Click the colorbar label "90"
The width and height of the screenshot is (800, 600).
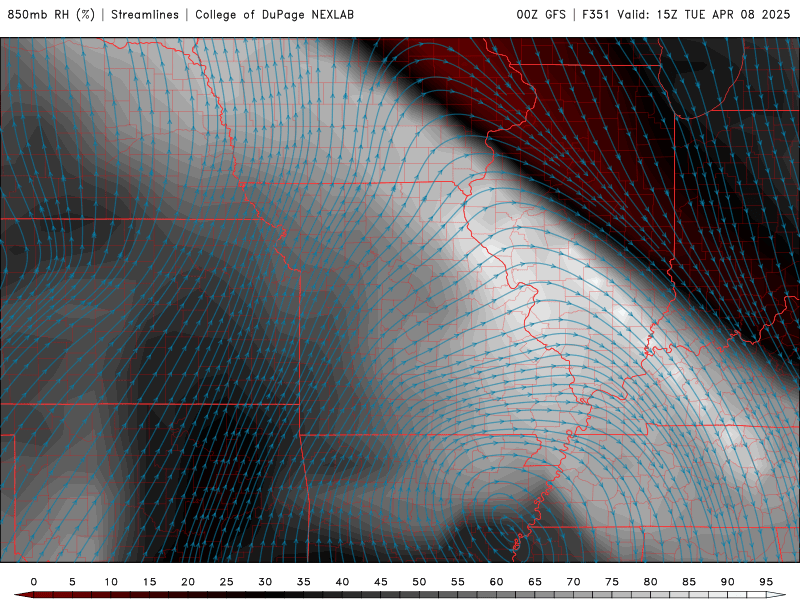(728, 582)
